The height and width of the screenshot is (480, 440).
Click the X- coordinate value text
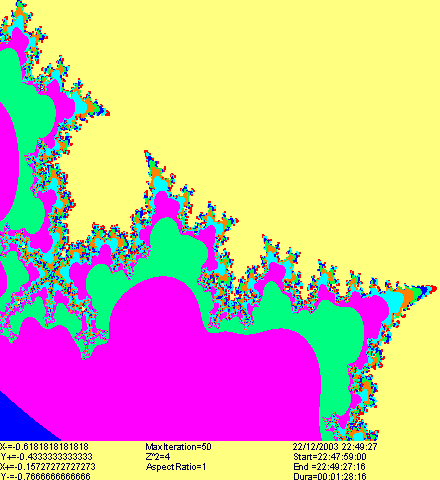pyautogui.click(x=44, y=447)
